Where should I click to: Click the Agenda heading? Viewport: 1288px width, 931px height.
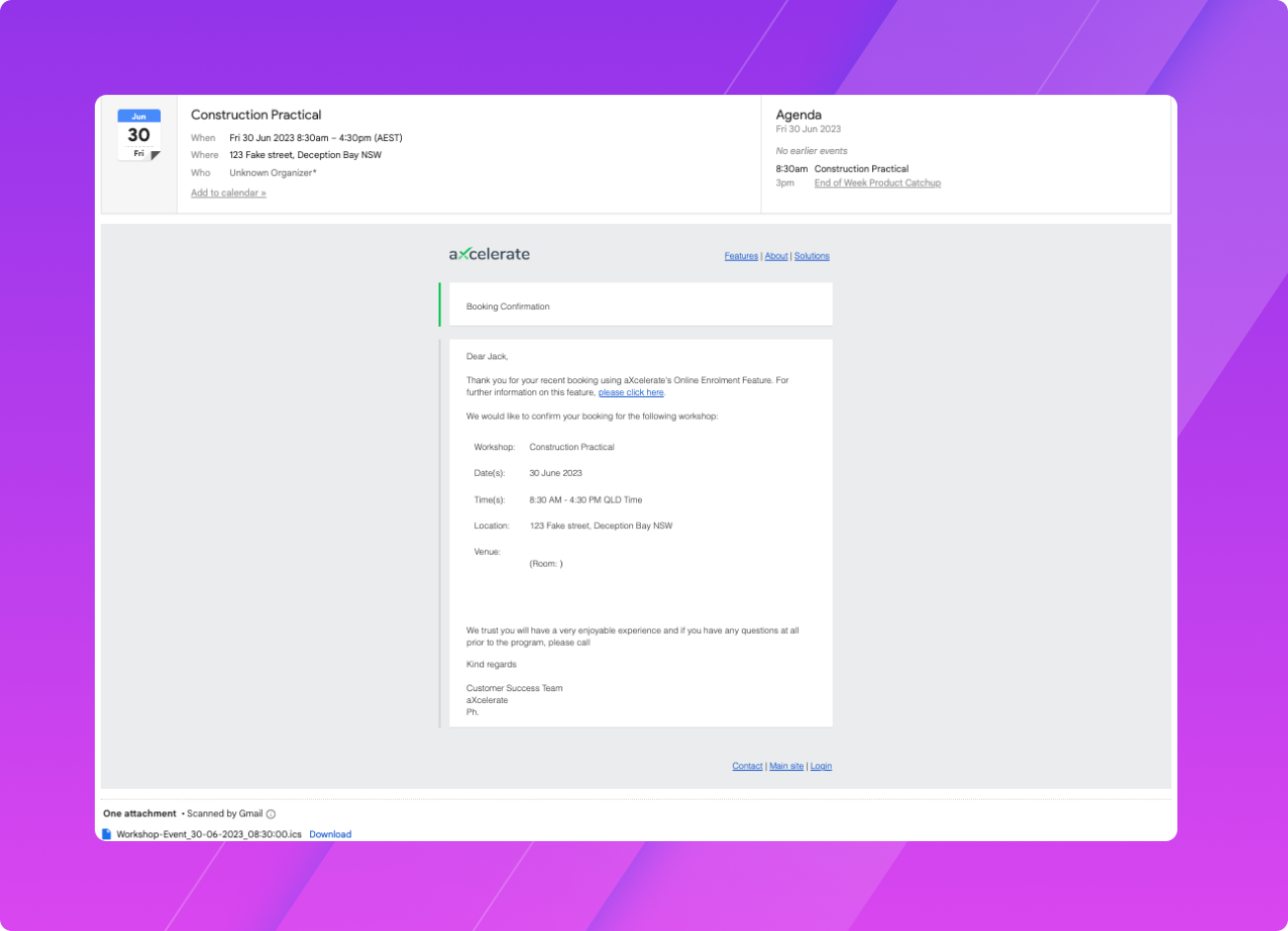pos(798,115)
